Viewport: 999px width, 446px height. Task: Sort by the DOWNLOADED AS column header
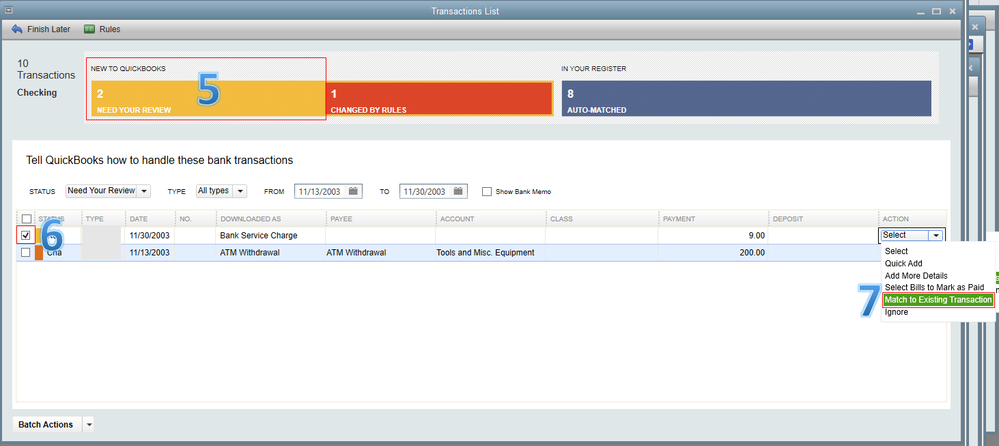(x=270, y=219)
